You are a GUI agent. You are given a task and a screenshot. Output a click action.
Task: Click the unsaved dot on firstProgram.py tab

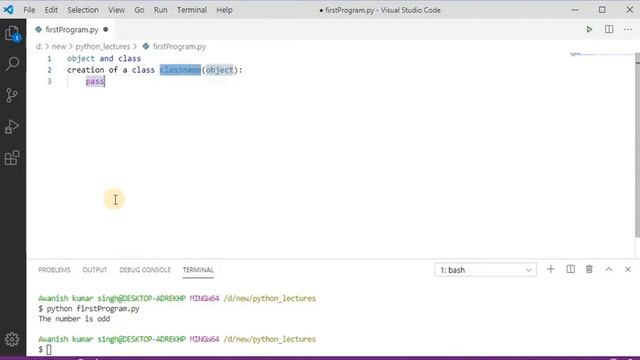coord(106,29)
